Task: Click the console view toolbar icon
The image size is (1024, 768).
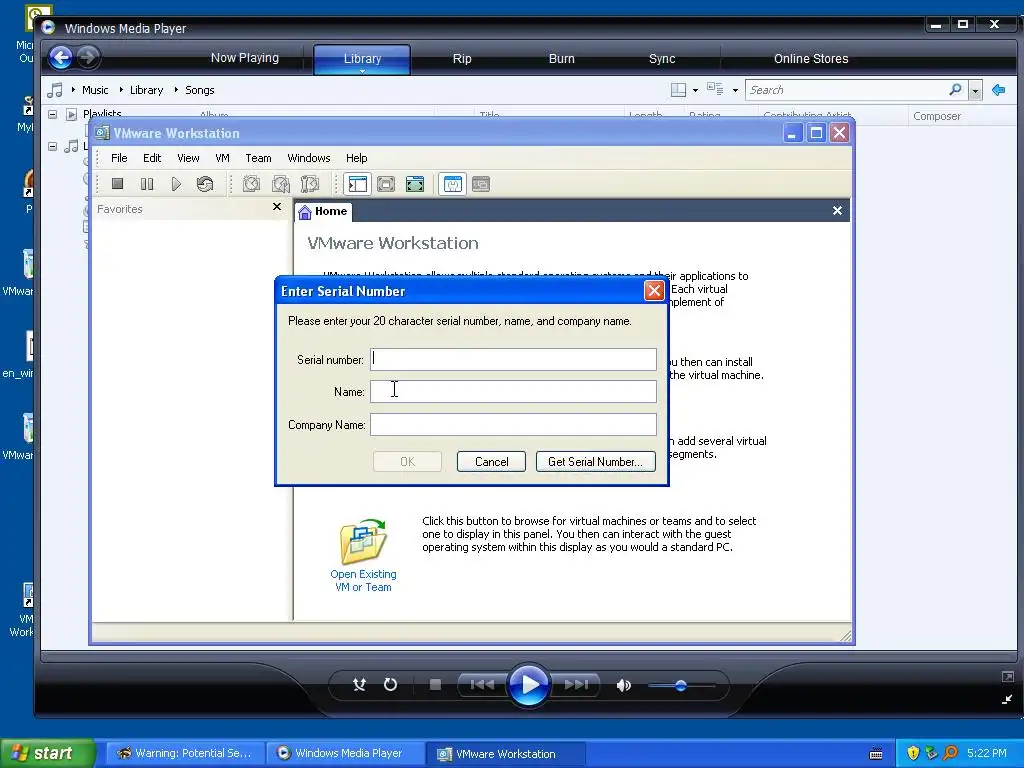Action: coord(481,184)
